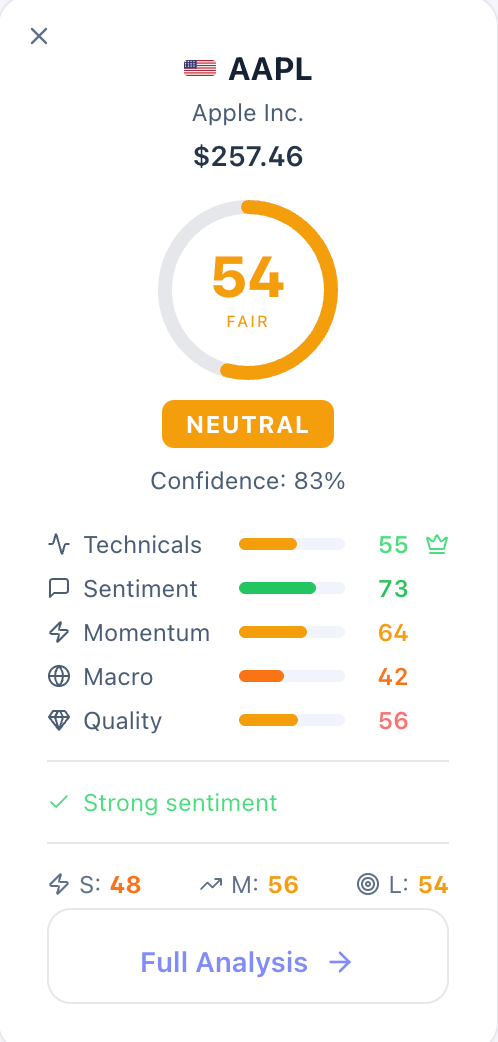This screenshot has width=498, height=1042.
Task: Click the short-term lightning icon beside S:
Action: tap(59, 885)
